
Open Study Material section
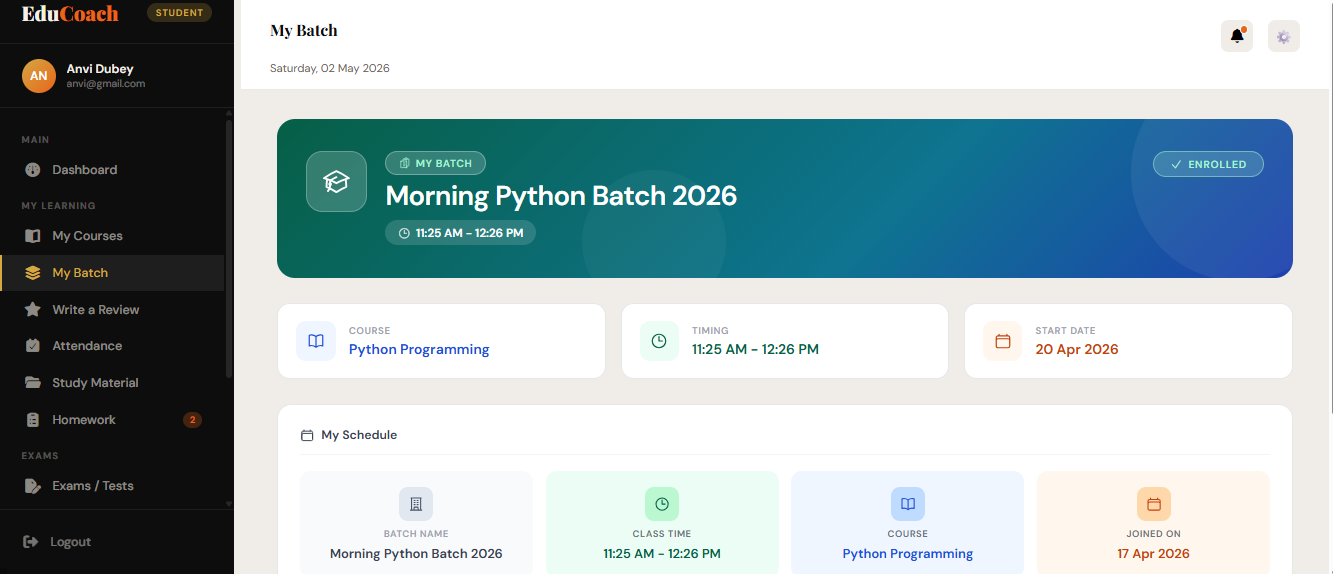(x=112, y=383)
